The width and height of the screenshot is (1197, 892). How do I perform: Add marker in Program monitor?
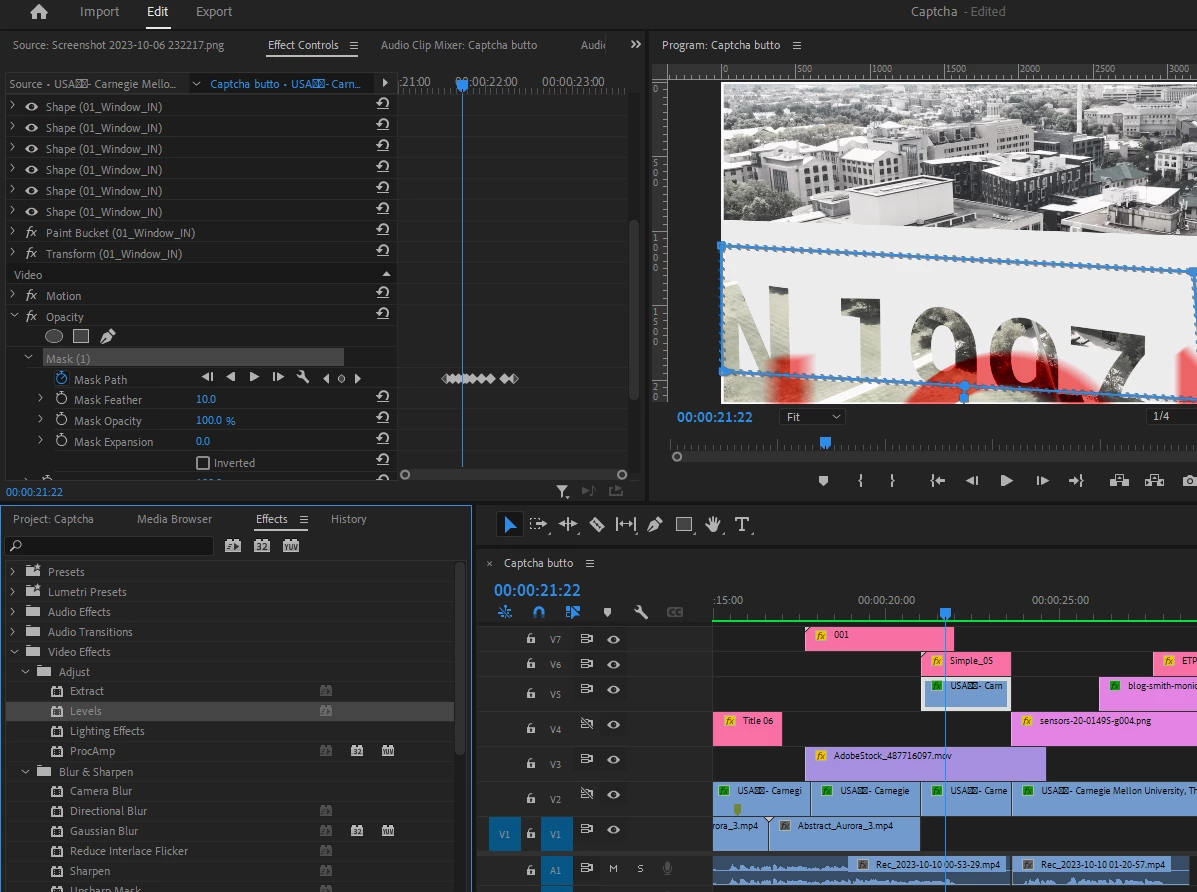tap(823, 481)
